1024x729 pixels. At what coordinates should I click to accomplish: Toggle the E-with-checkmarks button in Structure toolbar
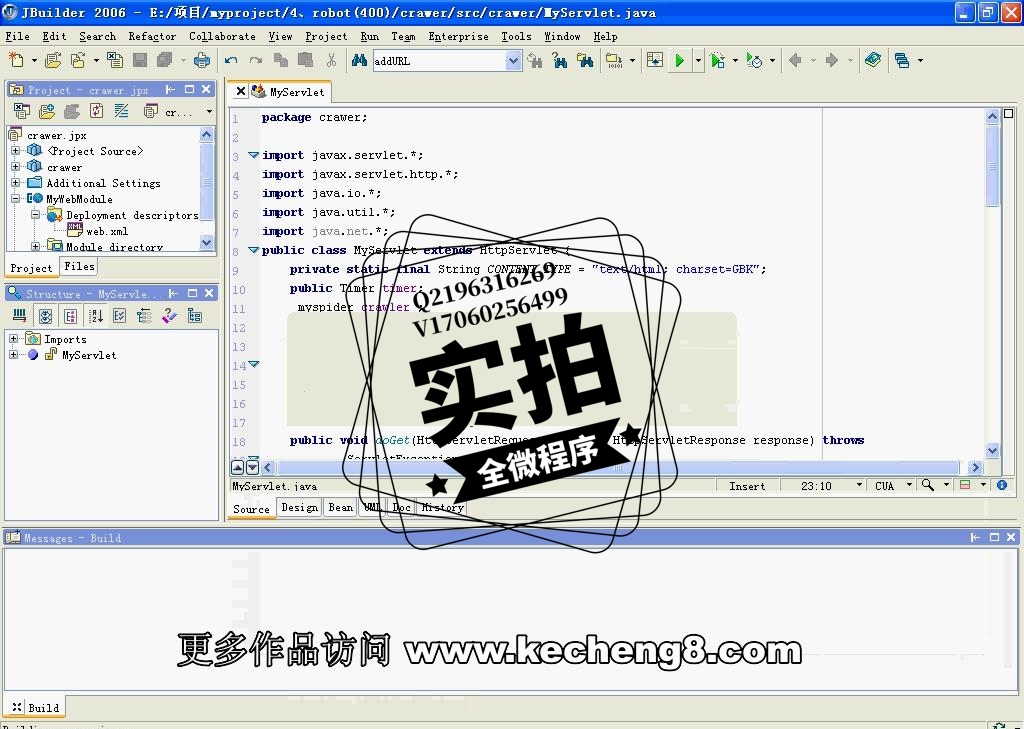pyautogui.click(x=120, y=317)
